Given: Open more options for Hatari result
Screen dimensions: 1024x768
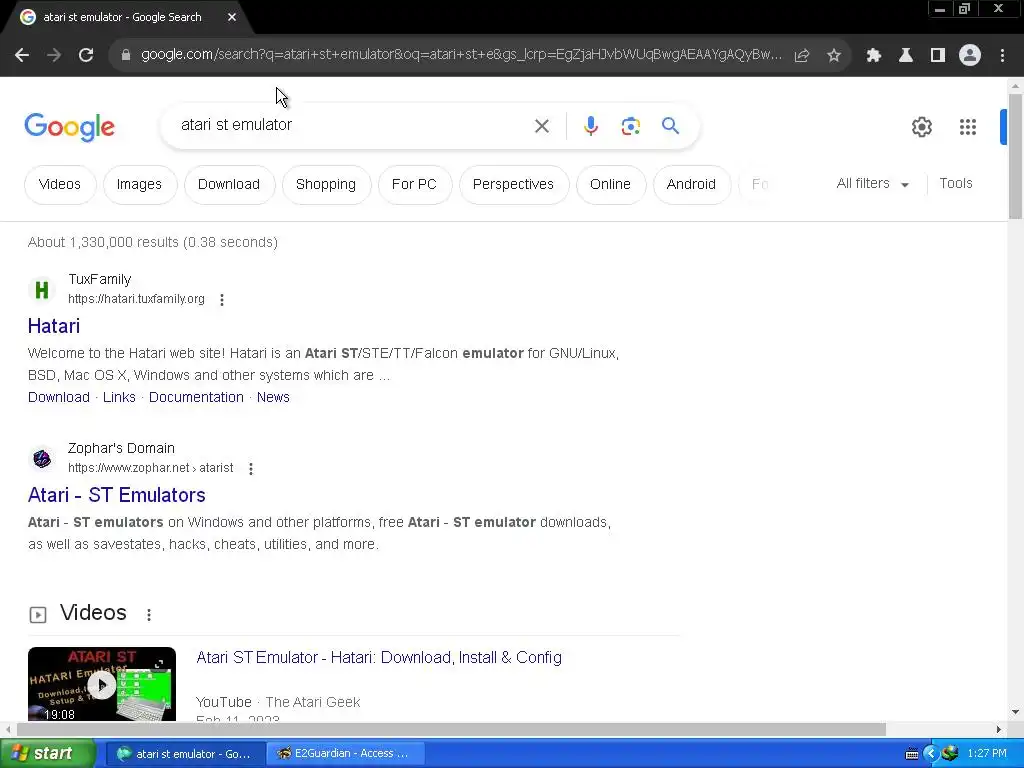Looking at the screenshot, I should (x=222, y=300).
